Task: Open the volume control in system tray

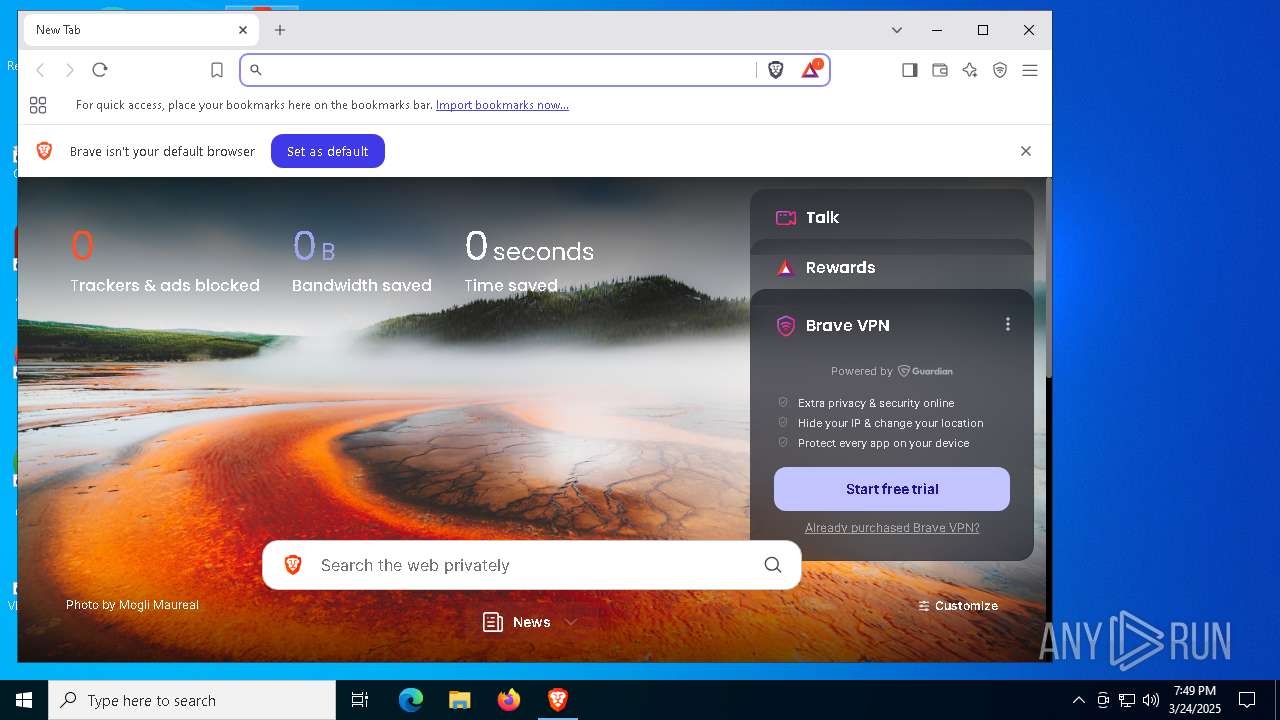Action: pos(1150,700)
